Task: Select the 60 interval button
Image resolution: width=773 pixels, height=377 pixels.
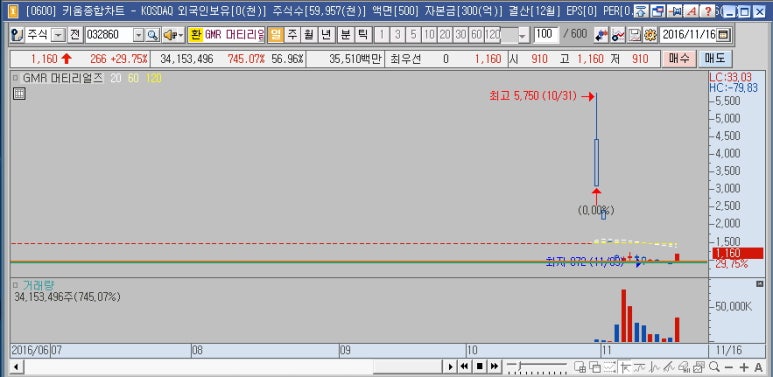Action: click(x=476, y=35)
